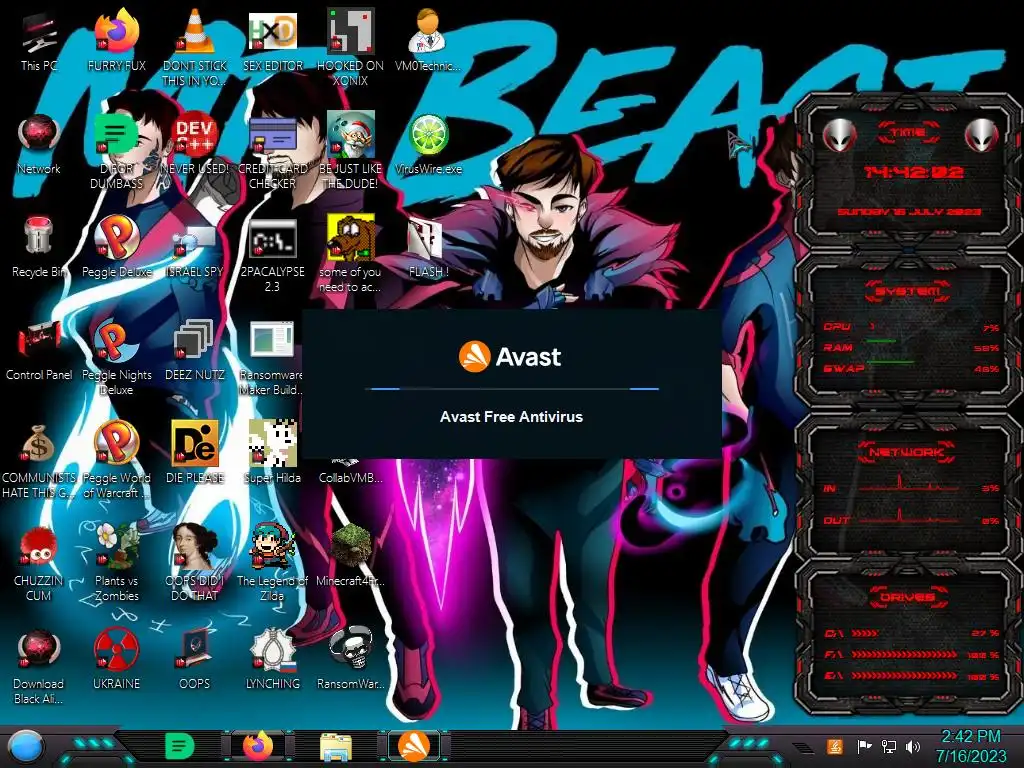Image resolution: width=1024 pixels, height=768 pixels.
Task: Open the Action Center flag icon
Action: (x=864, y=746)
